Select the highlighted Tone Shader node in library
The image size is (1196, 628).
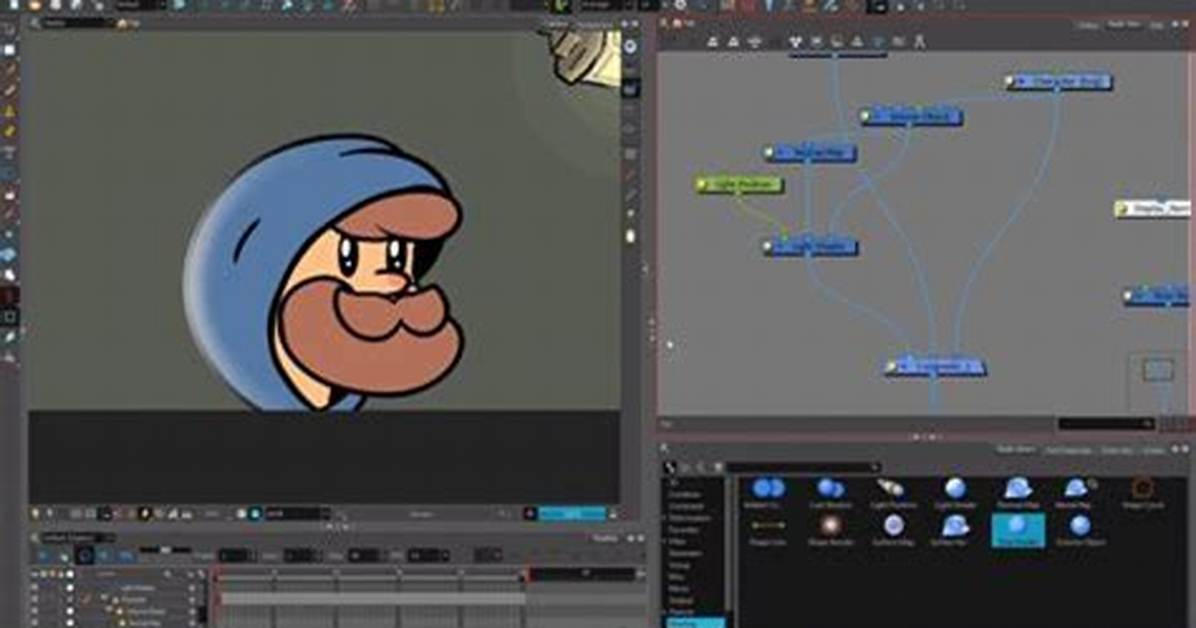point(1018,530)
